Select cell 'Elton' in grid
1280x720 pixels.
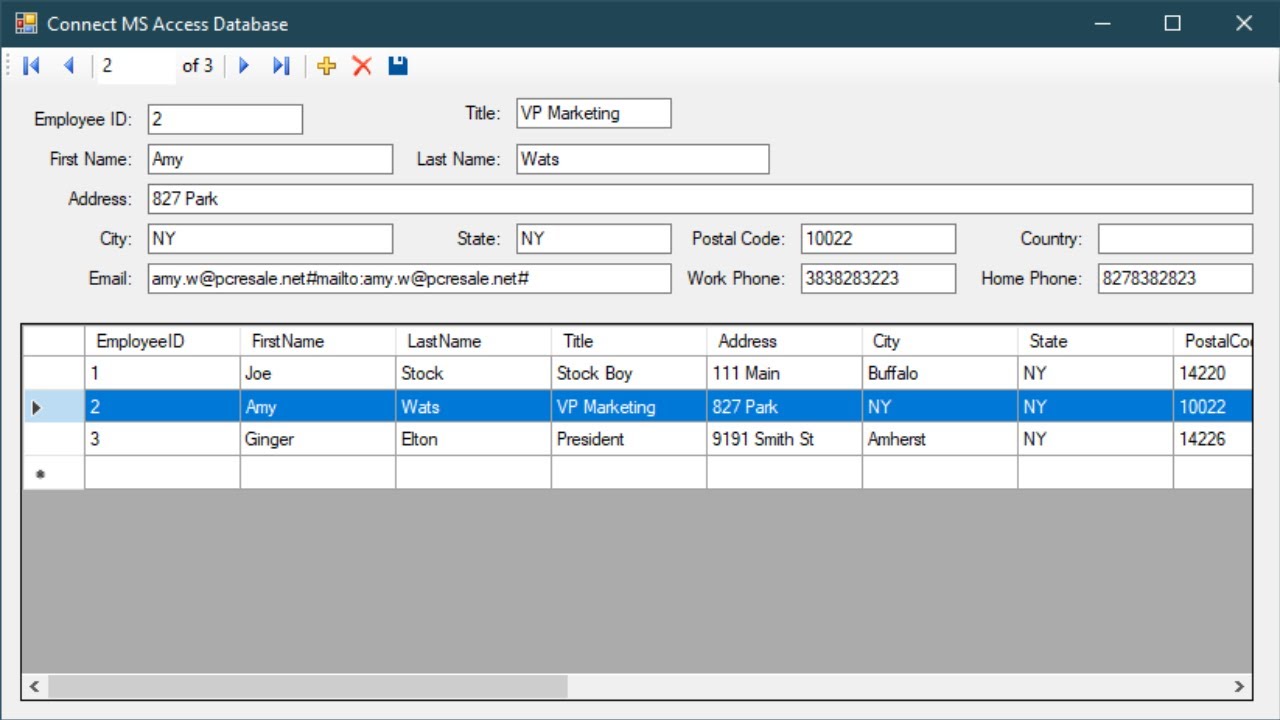(x=473, y=439)
